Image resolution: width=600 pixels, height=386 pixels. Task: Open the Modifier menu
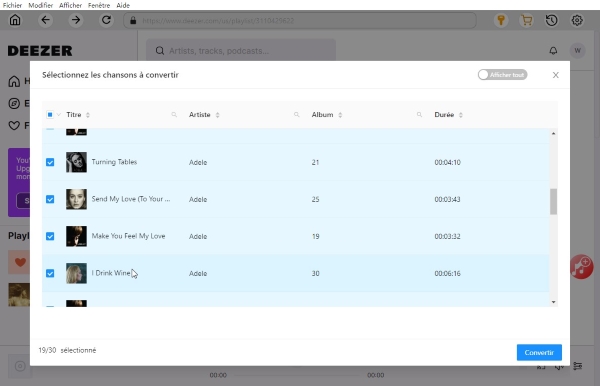pos(41,5)
